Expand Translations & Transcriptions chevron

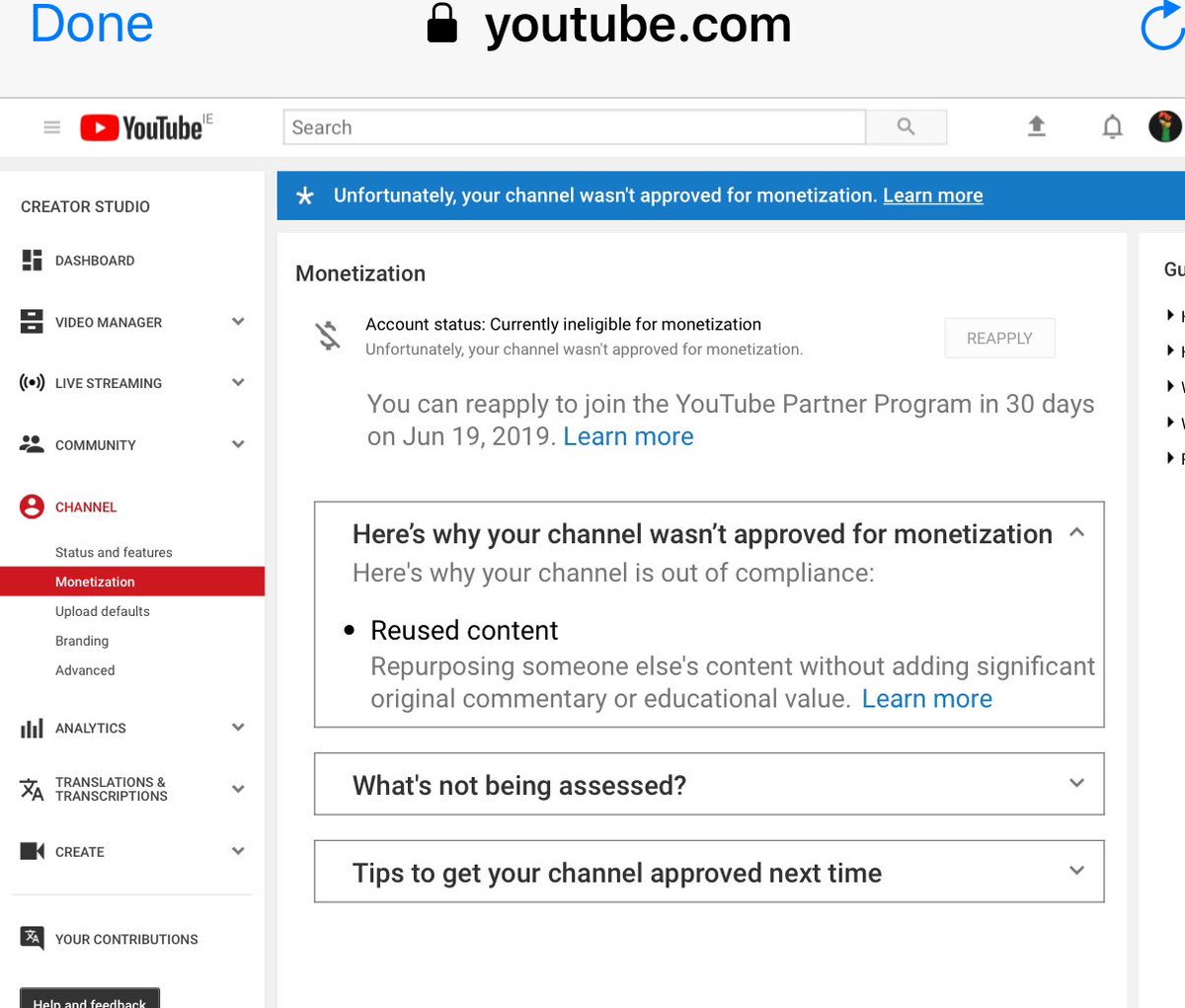tap(238, 789)
